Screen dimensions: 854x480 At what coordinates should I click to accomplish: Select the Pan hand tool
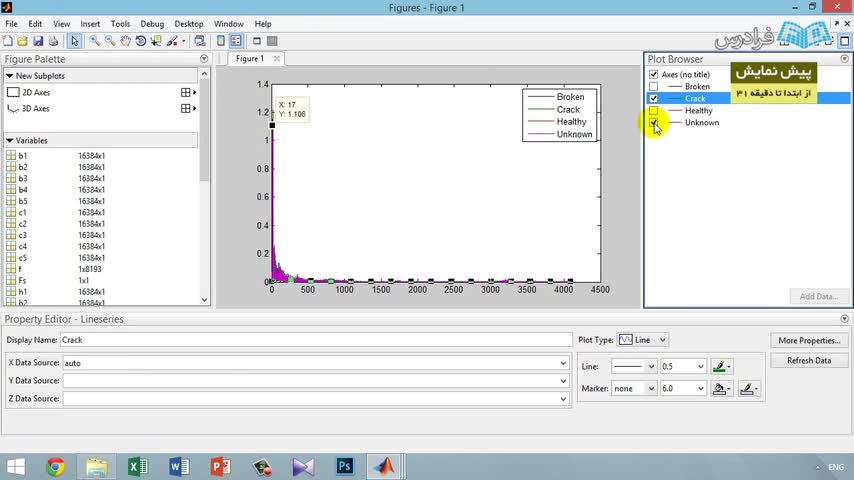(x=125, y=41)
